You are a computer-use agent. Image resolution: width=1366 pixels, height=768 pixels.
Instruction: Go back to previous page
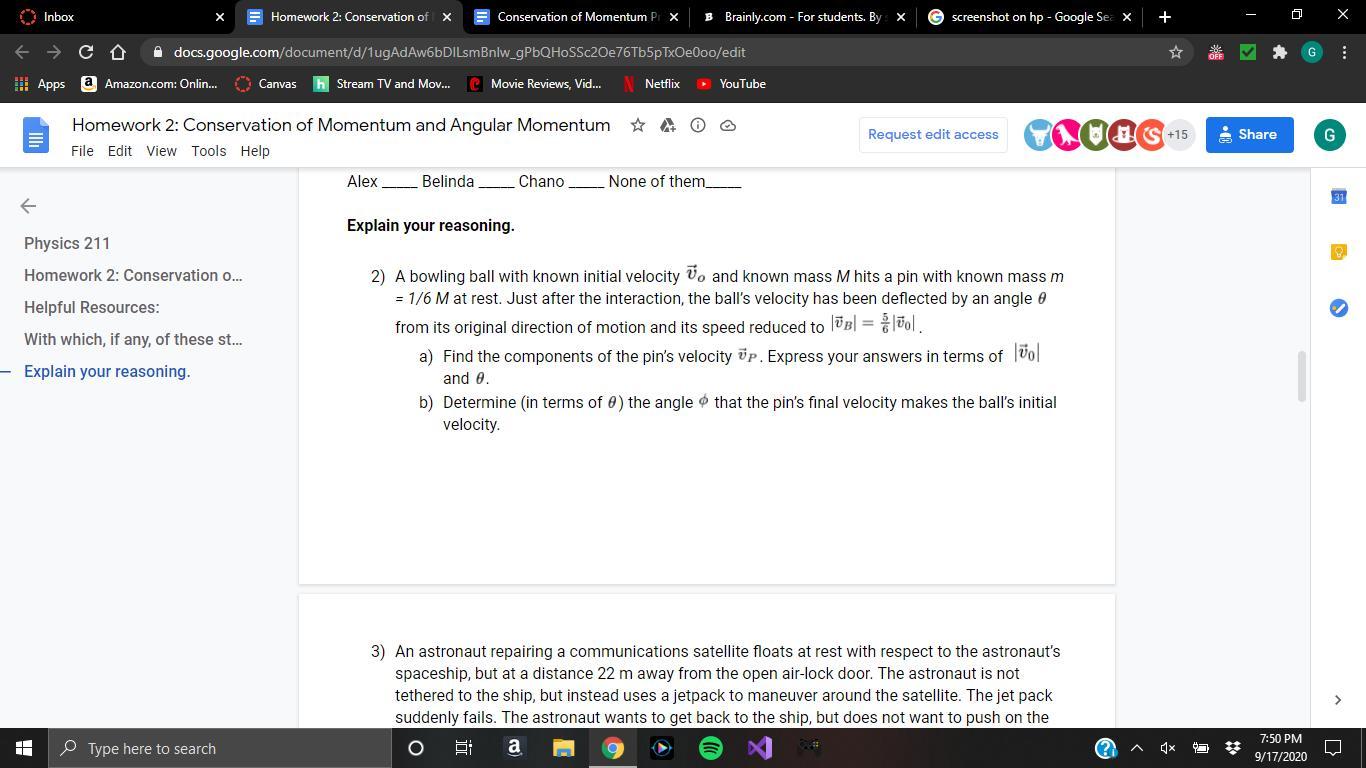pos(22,52)
